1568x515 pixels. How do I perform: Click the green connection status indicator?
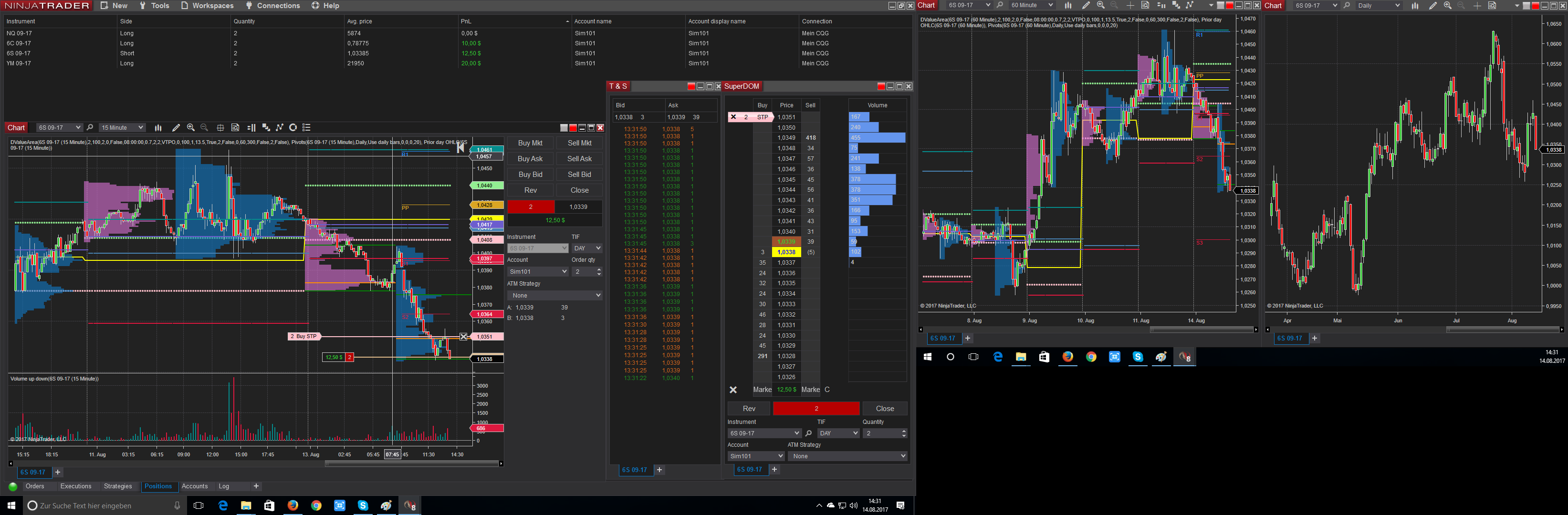pyautogui.click(x=13, y=486)
